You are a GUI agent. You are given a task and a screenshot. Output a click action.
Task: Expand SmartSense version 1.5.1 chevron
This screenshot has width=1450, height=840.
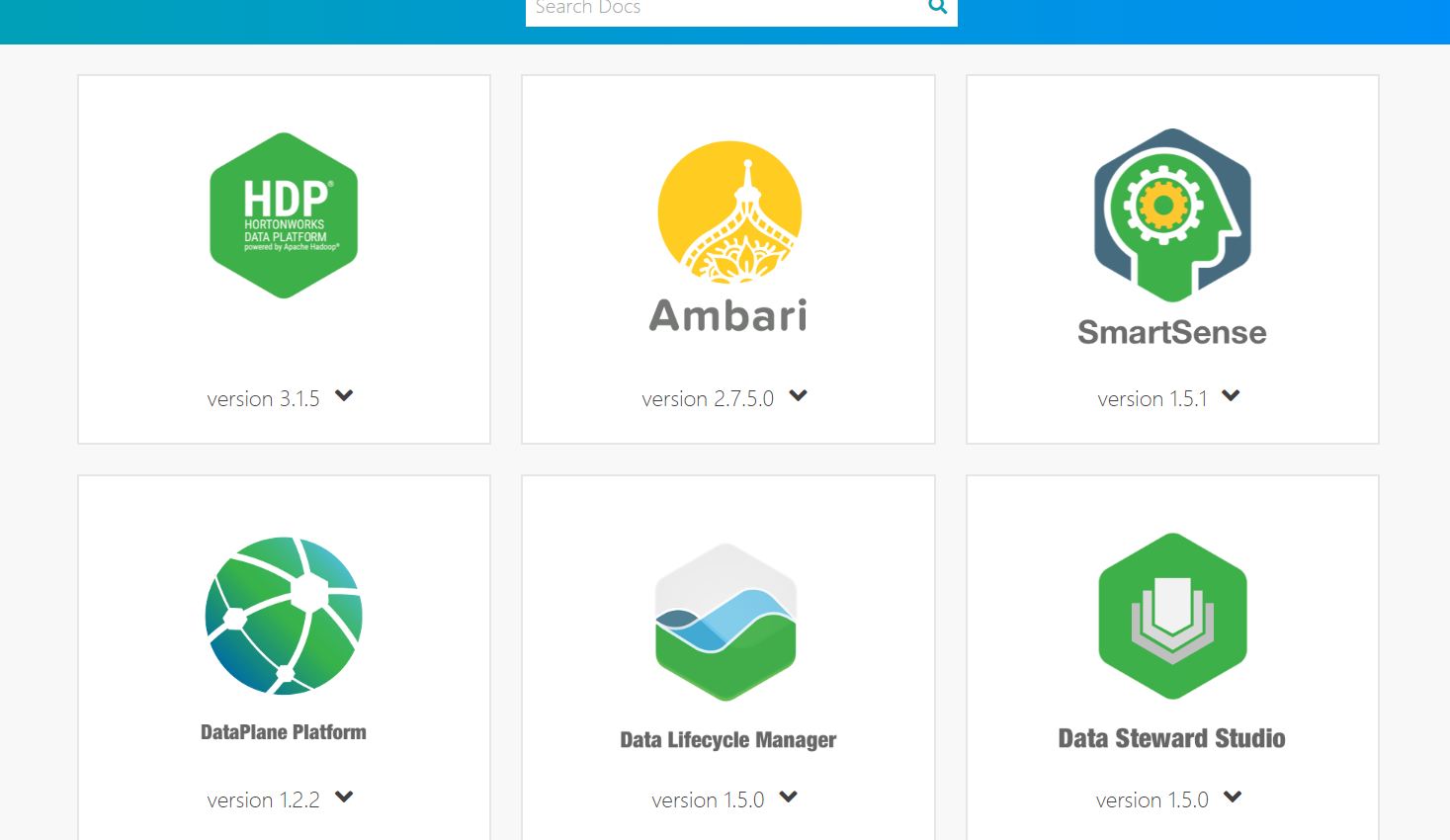(1231, 396)
